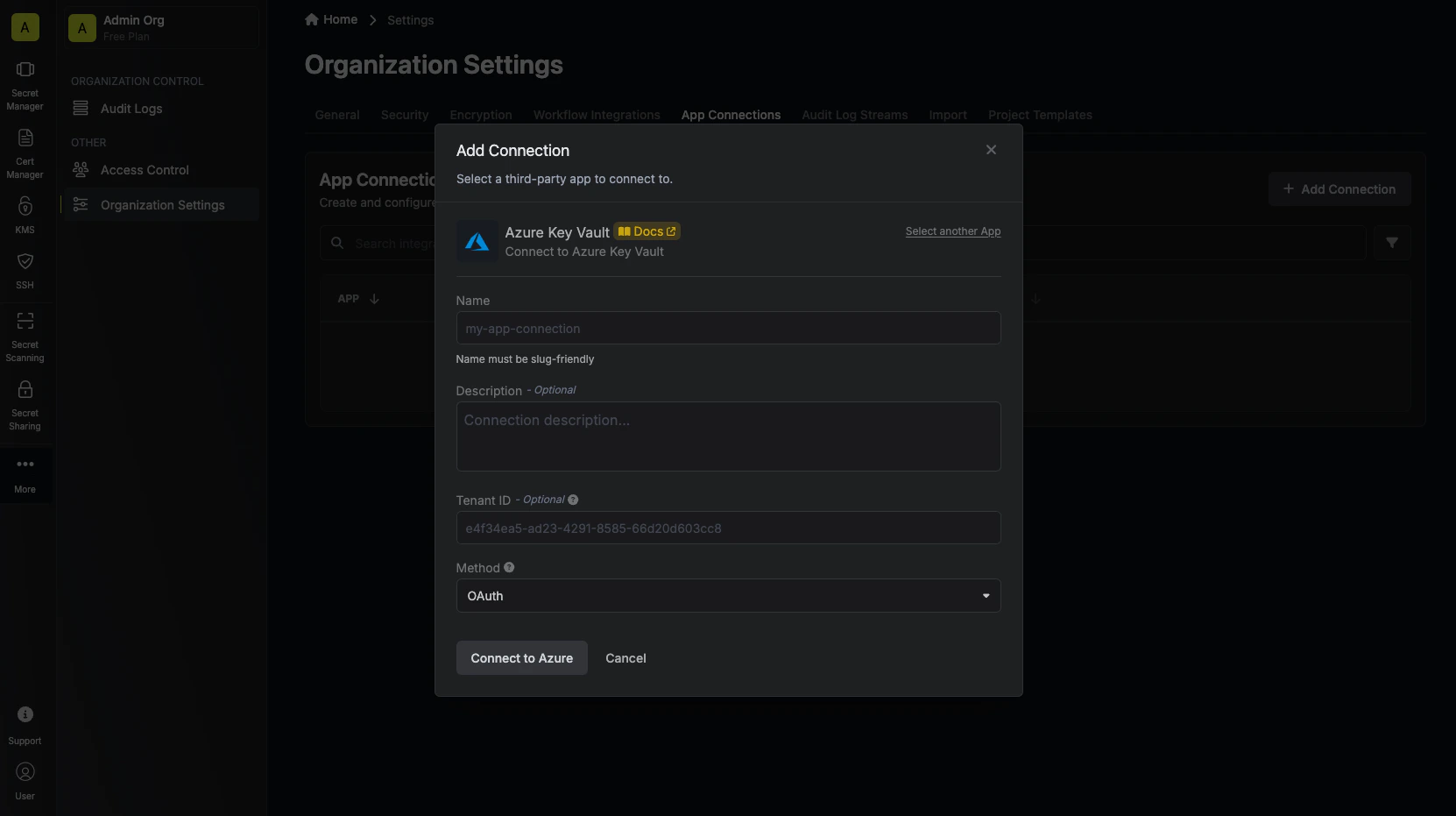Focus the Tenant ID input field
1456x816 pixels.
click(x=728, y=529)
